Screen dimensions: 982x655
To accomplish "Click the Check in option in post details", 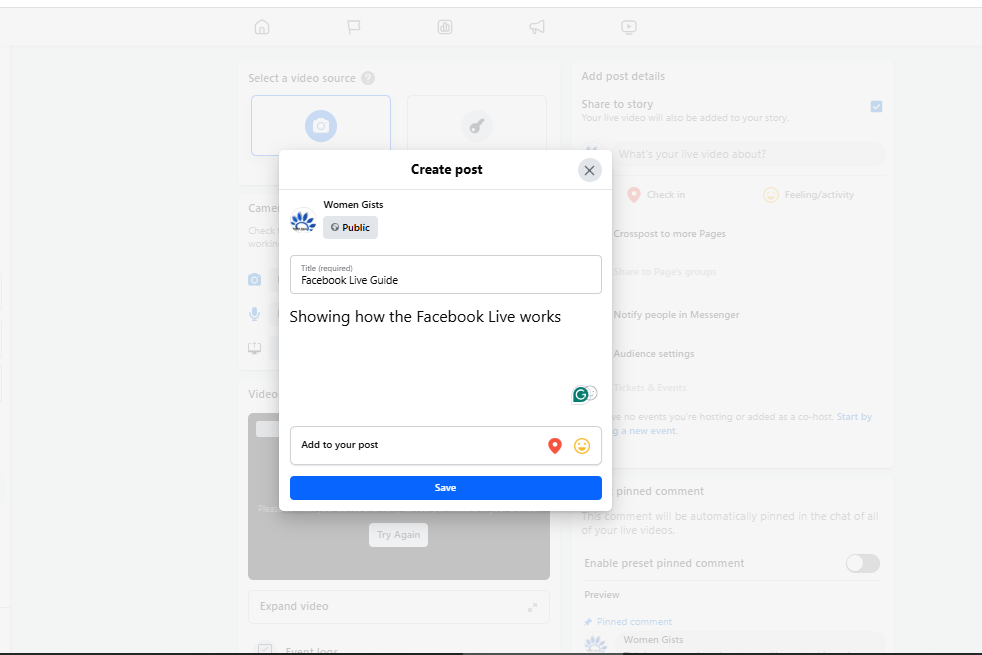I will [656, 195].
